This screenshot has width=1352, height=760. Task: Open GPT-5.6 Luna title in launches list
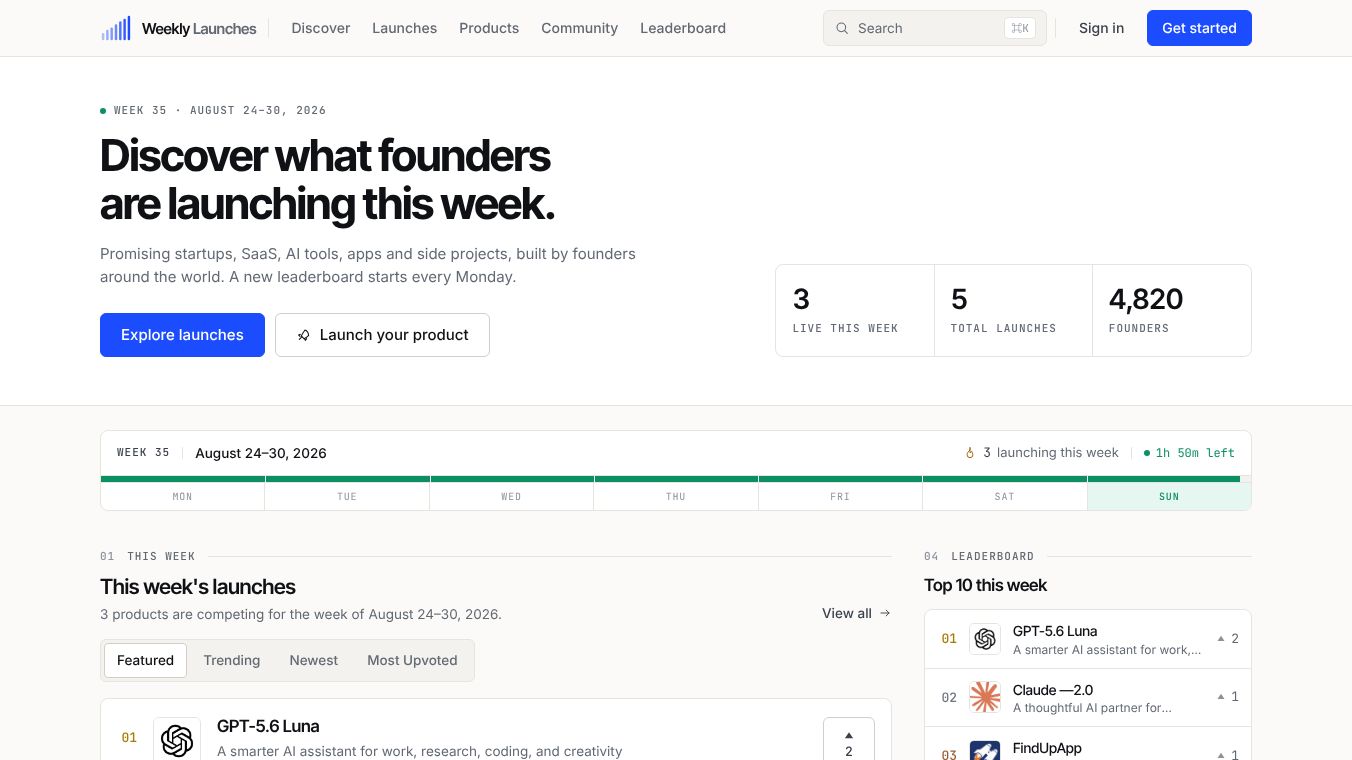[x=268, y=726]
